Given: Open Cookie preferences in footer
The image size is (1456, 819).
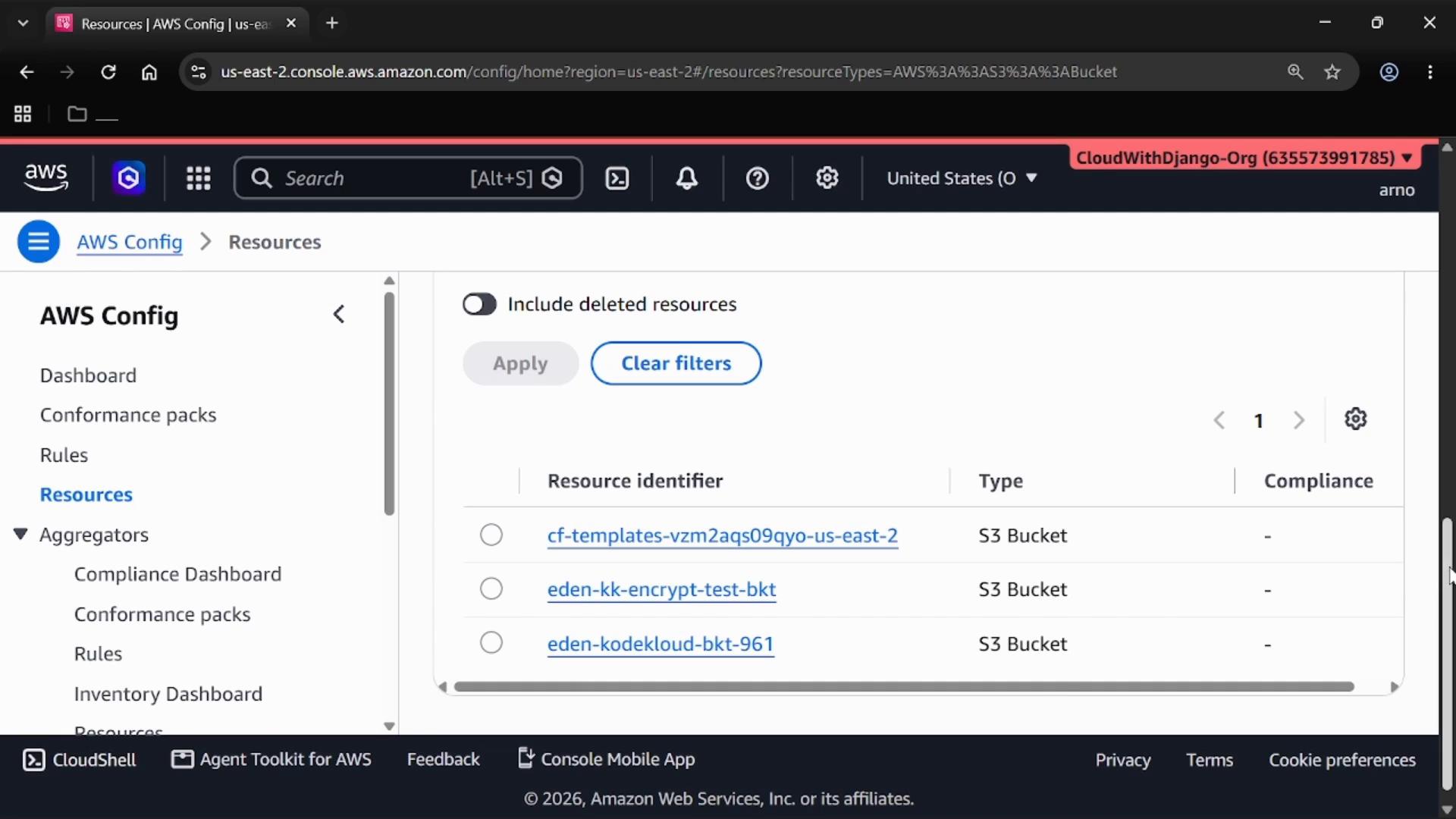Looking at the screenshot, I should (x=1342, y=760).
